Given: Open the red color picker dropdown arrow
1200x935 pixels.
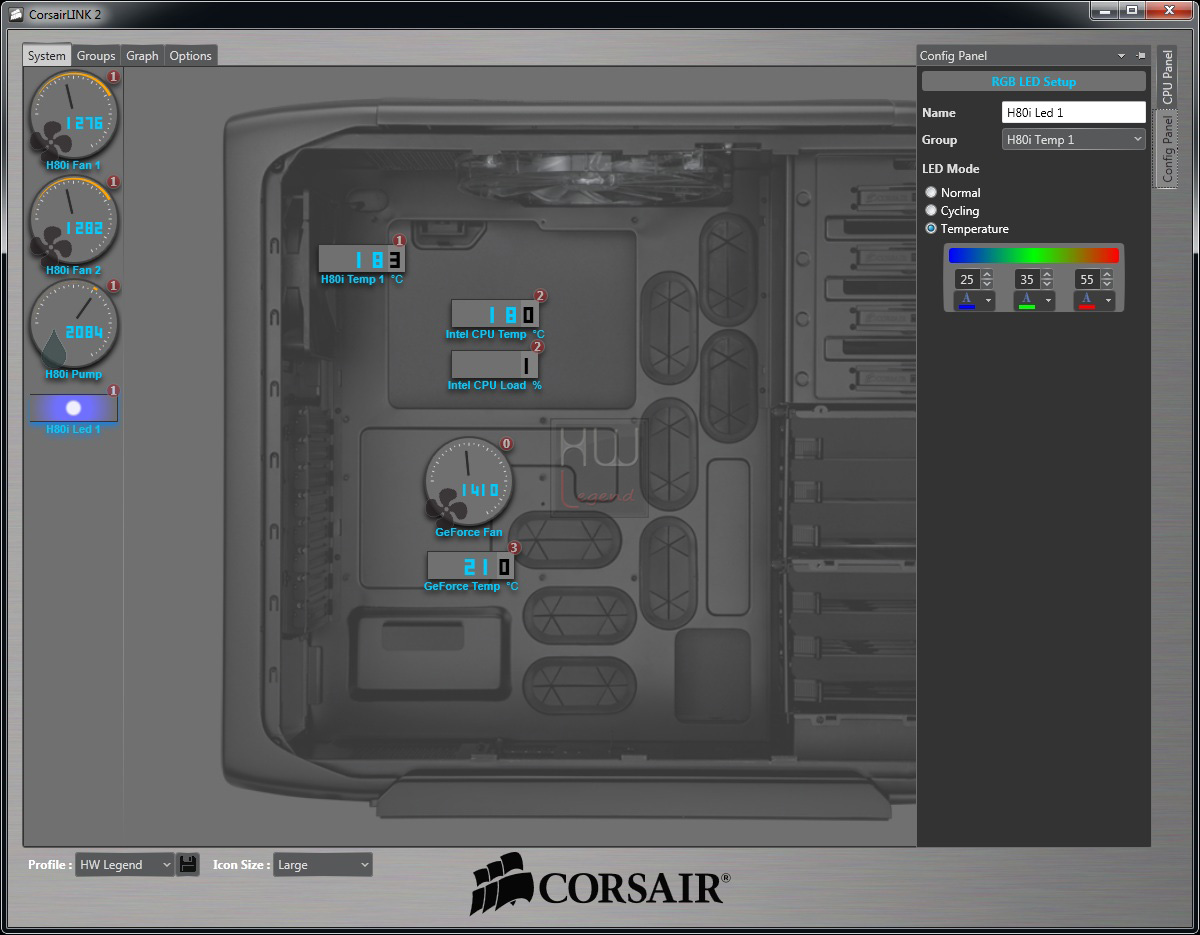Looking at the screenshot, I should [x=1108, y=301].
